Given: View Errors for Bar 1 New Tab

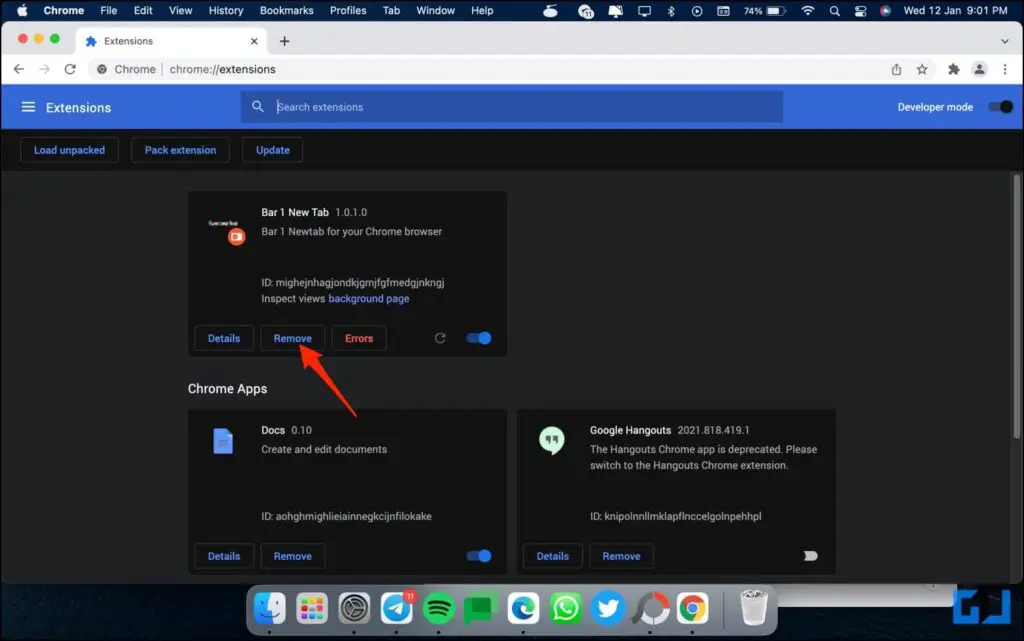Looking at the screenshot, I should click(359, 338).
